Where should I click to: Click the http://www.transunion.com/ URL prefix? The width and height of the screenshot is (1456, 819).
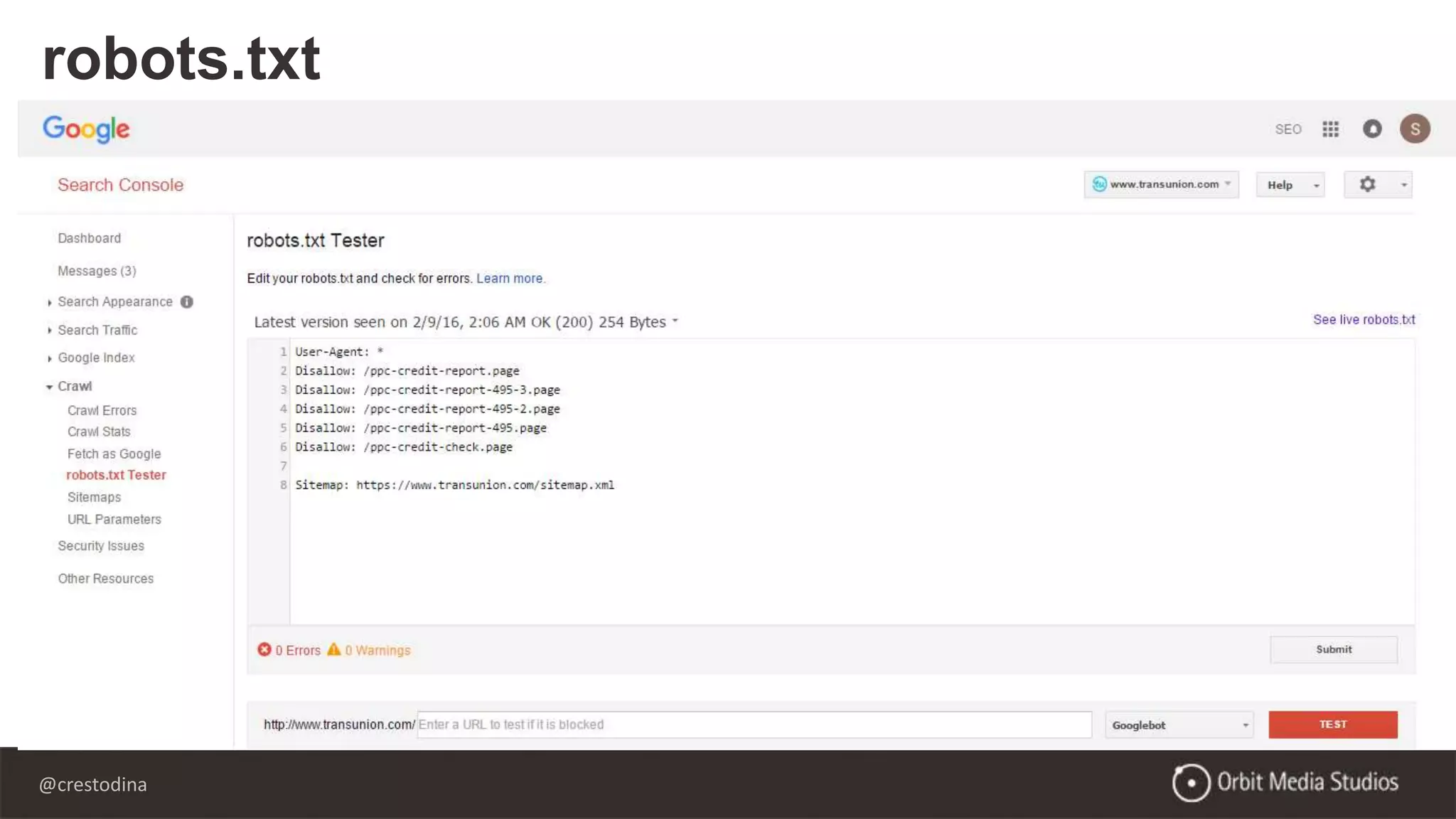[x=339, y=724]
